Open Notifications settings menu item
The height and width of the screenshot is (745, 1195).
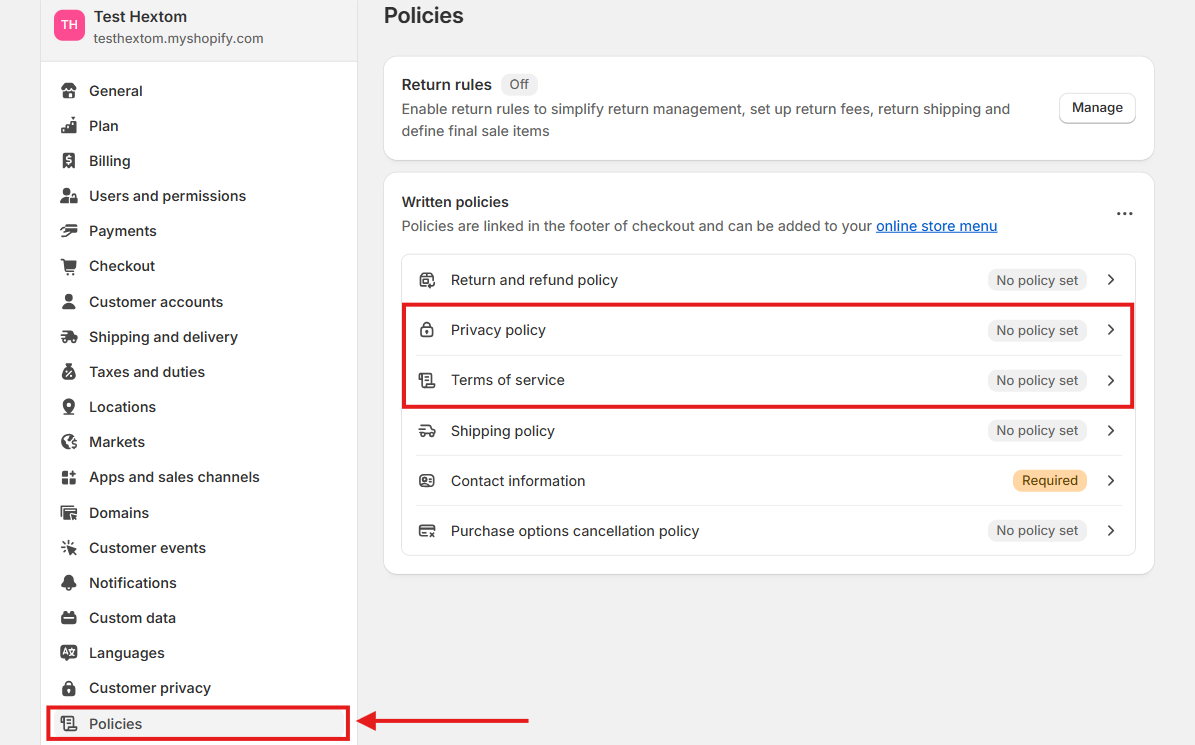tap(199, 583)
